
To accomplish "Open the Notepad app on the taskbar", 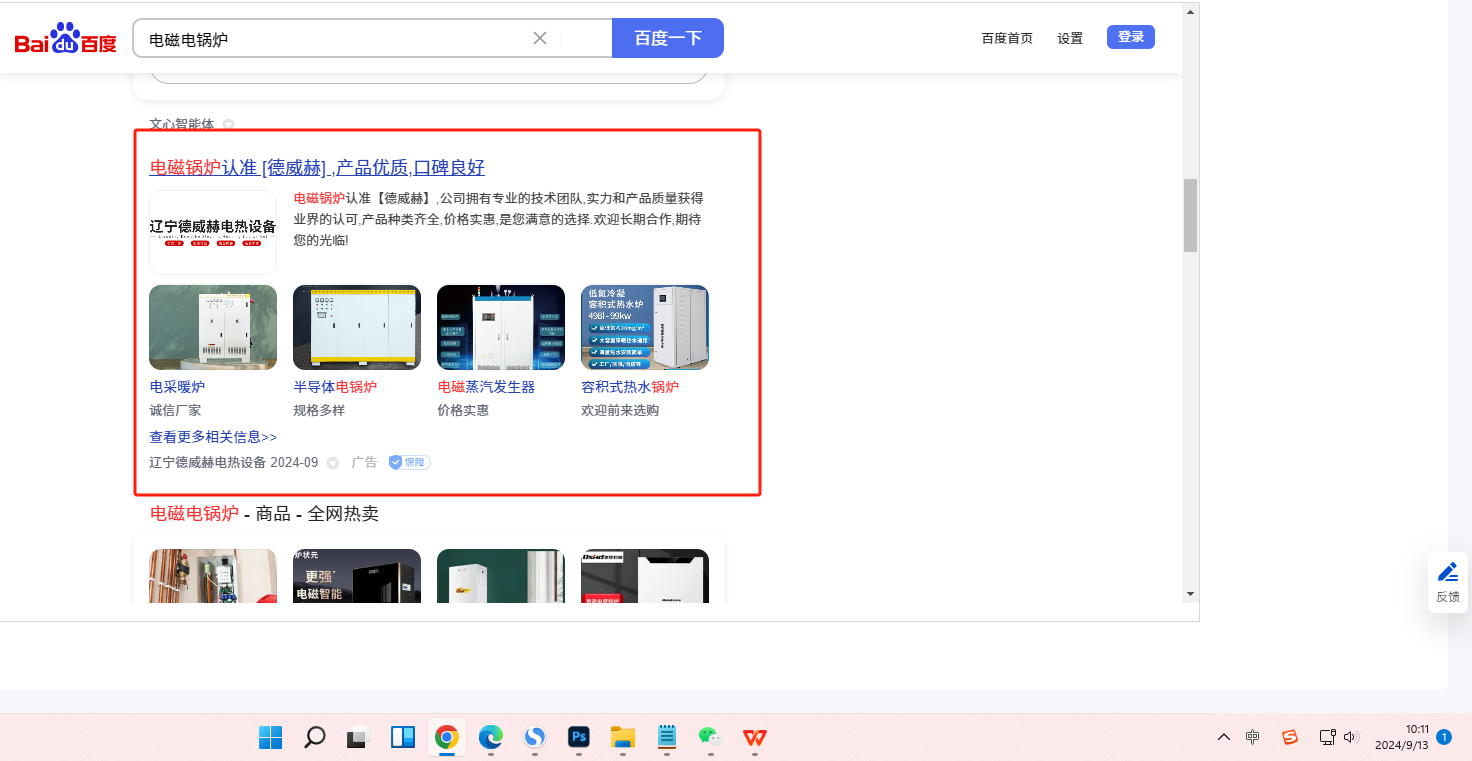I will 667,738.
